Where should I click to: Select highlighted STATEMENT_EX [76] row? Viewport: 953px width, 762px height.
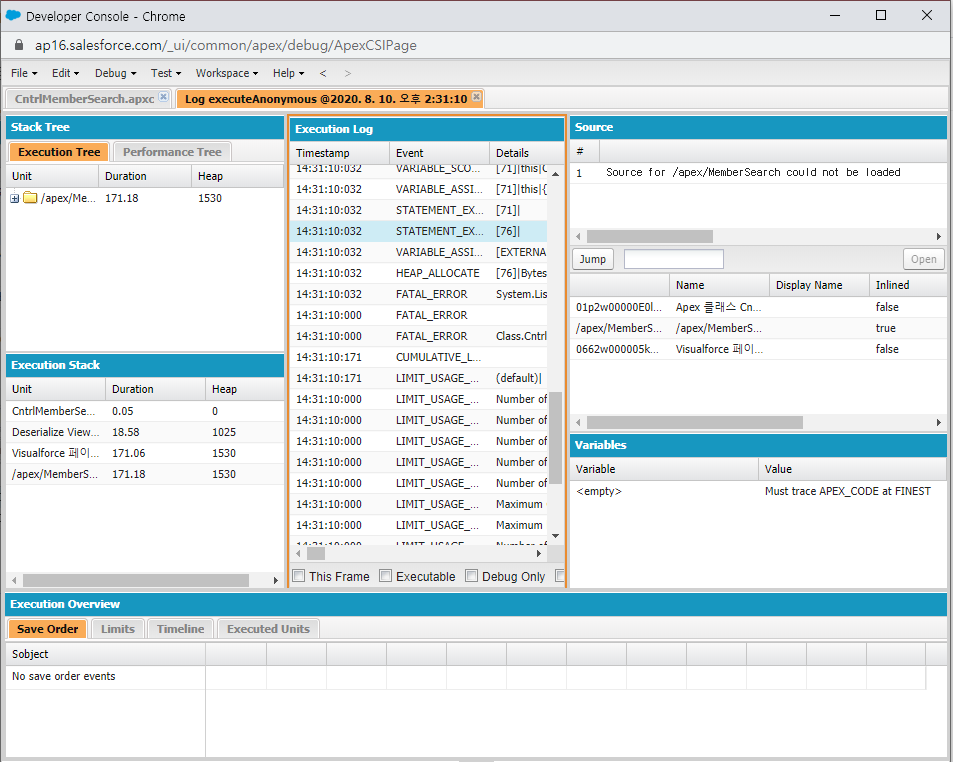click(x=419, y=231)
